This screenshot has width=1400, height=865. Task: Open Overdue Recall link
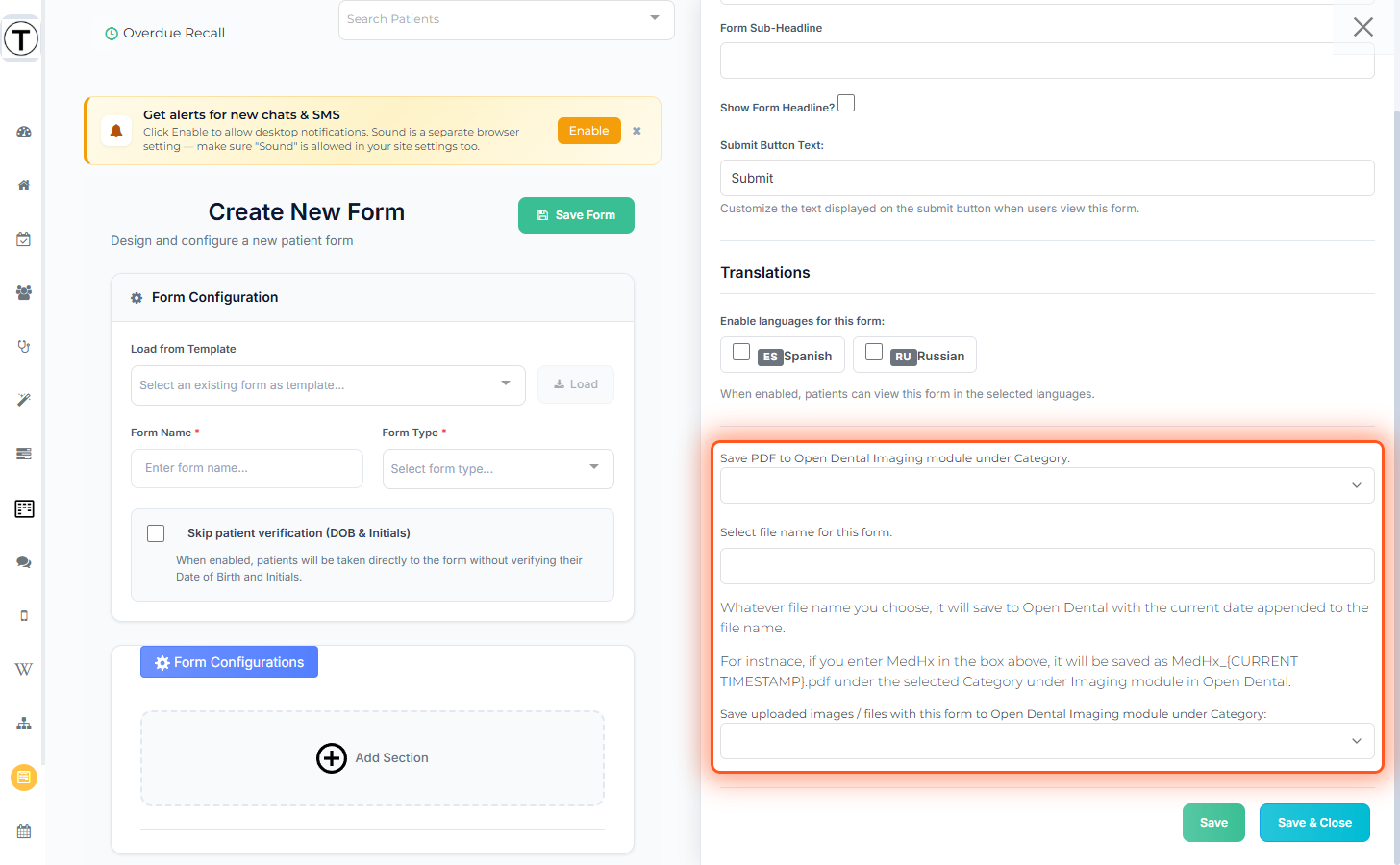click(x=164, y=34)
